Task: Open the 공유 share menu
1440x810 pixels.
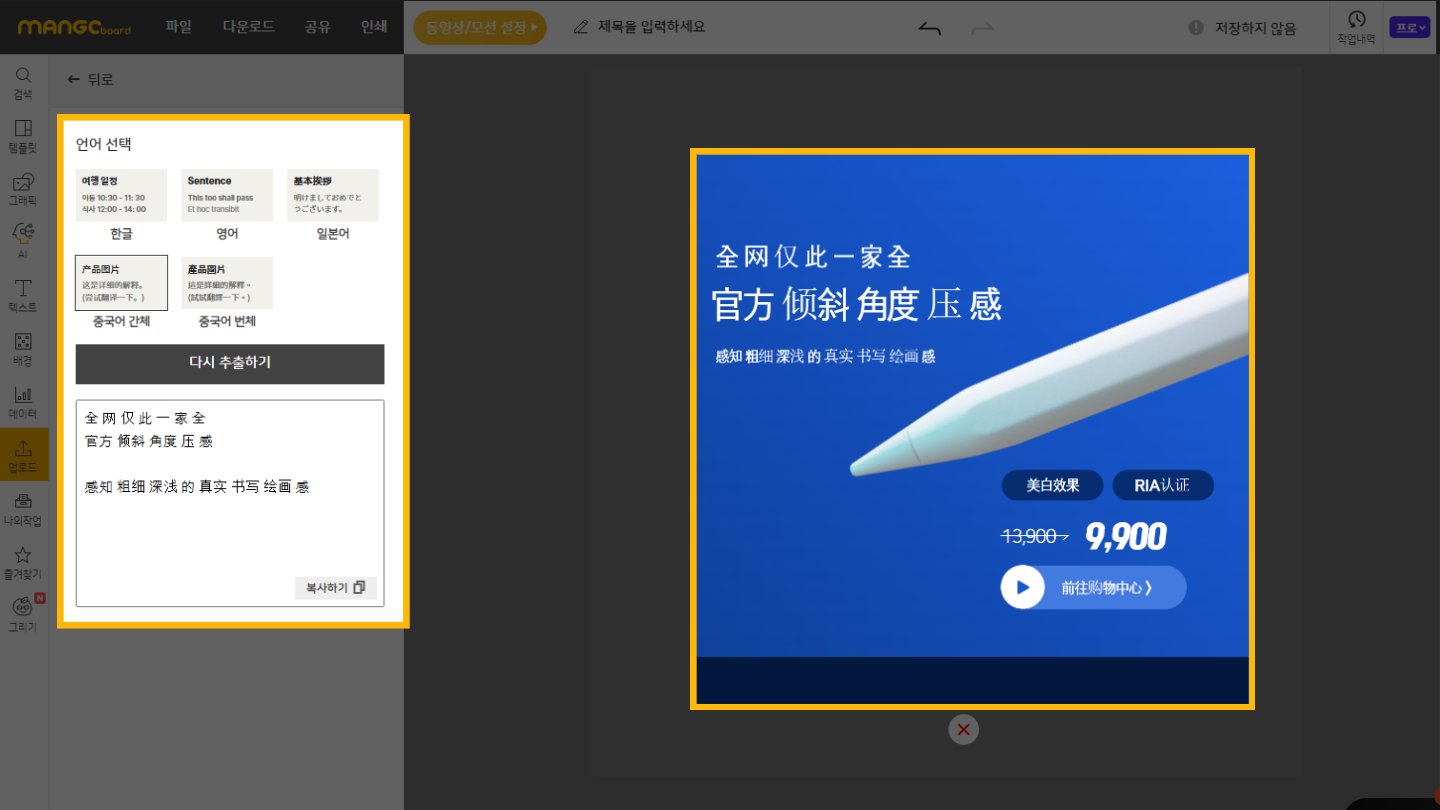Action: click(318, 27)
